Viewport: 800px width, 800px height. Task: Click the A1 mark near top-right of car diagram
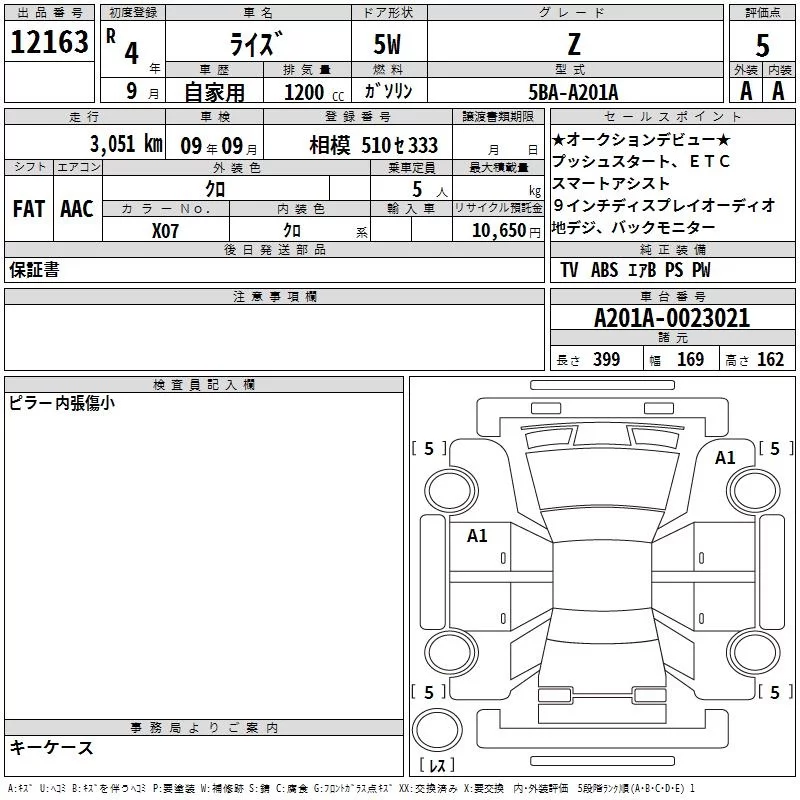pos(725,458)
